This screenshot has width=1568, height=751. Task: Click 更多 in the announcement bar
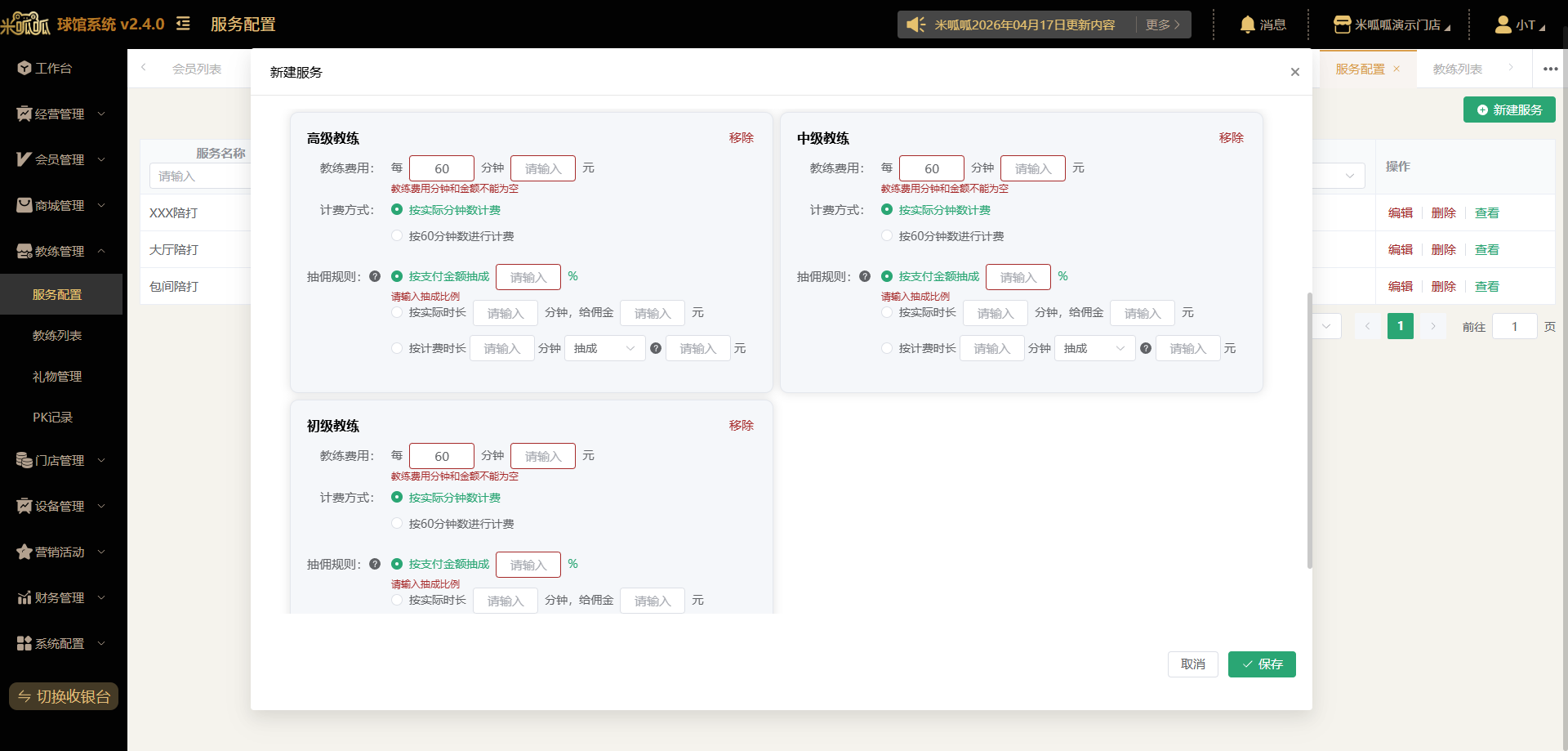pos(1162,25)
